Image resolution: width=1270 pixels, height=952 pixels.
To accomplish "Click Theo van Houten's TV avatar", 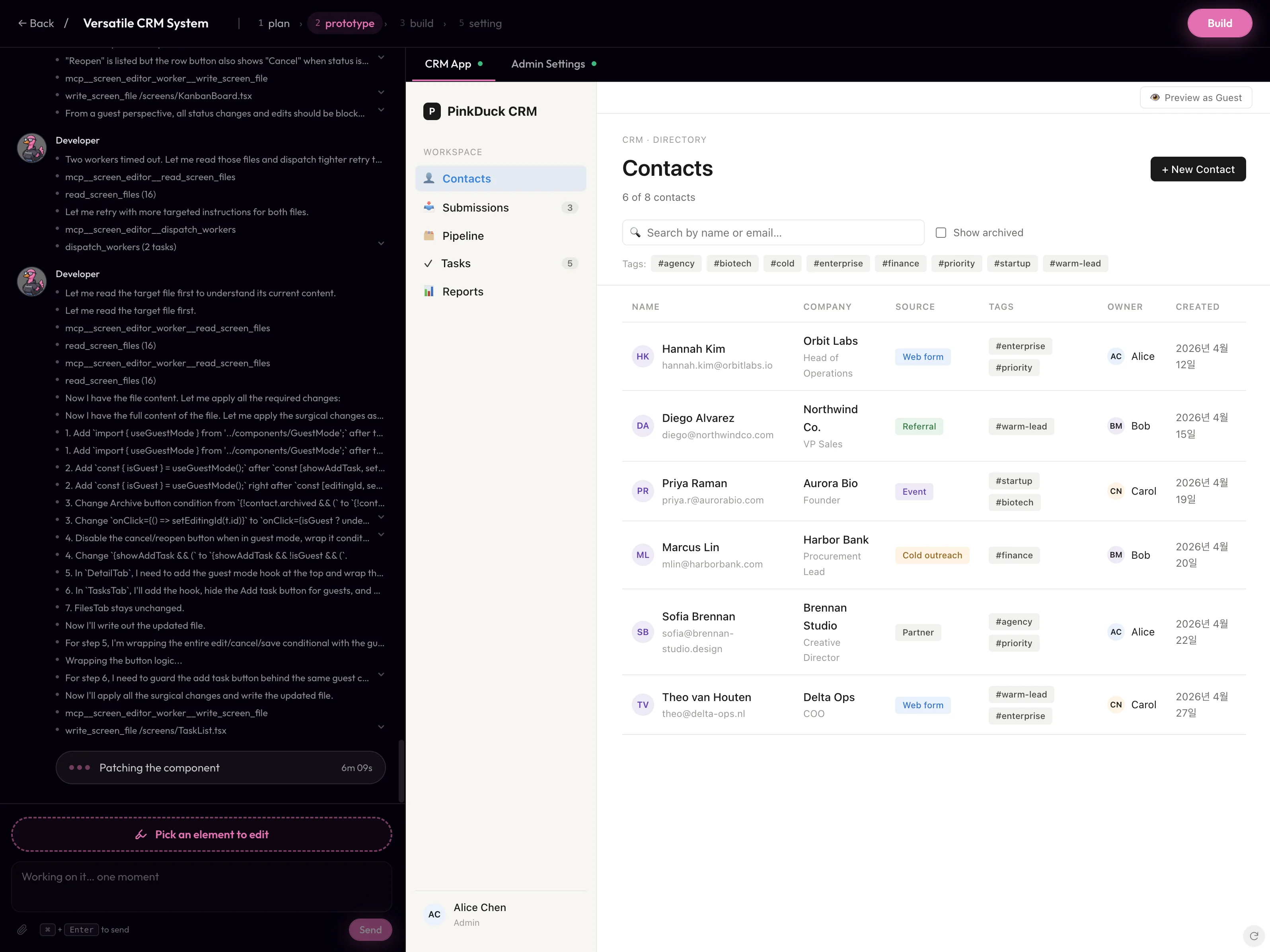I will point(643,705).
